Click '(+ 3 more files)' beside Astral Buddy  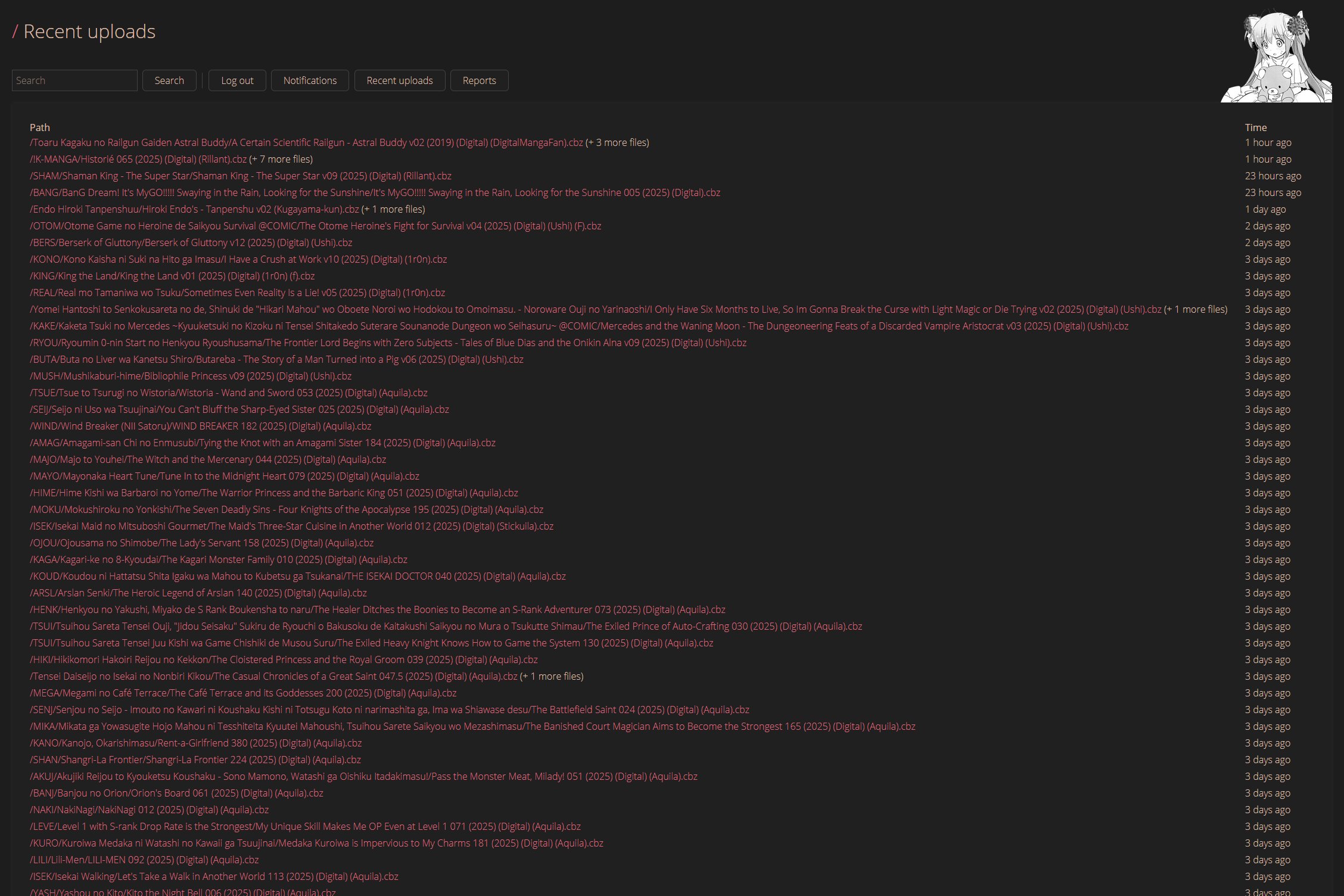[x=617, y=142]
